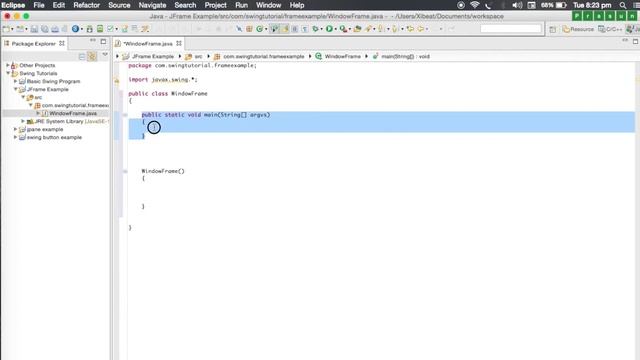The width and height of the screenshot is (640, 360).
Task: Open the Source menu
Action: point(119,5)
